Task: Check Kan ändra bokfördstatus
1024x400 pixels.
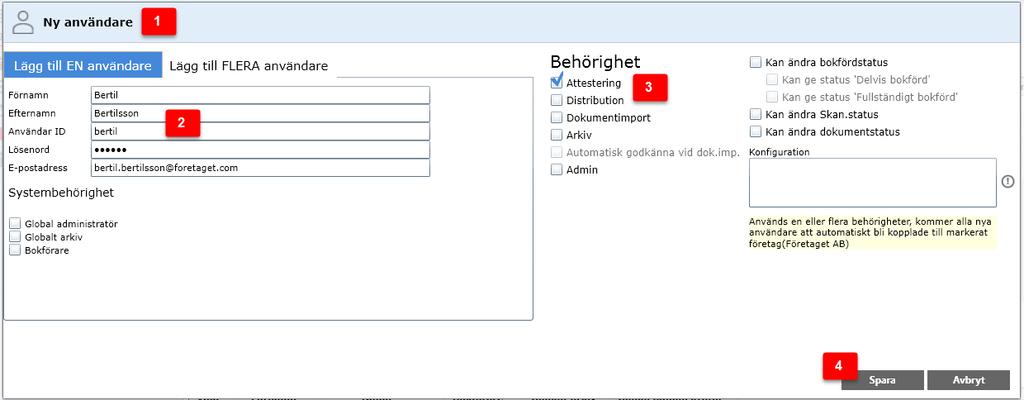Action: pos(756,63)
